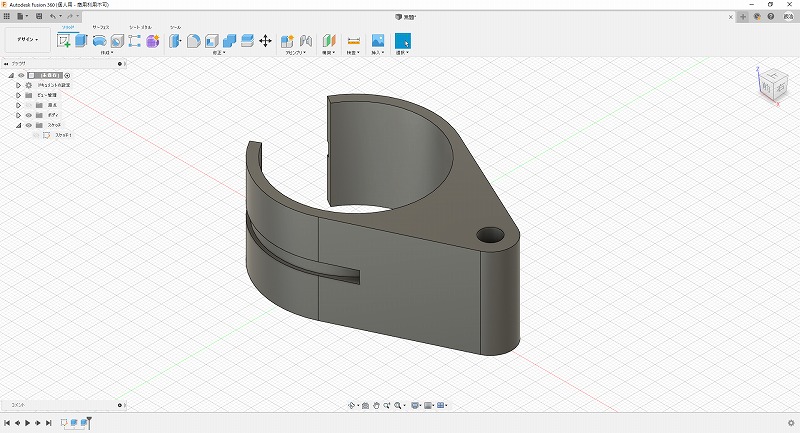Select the Fillet tool in Modify group
The image size is (800, 433).
tap(194, 41)
